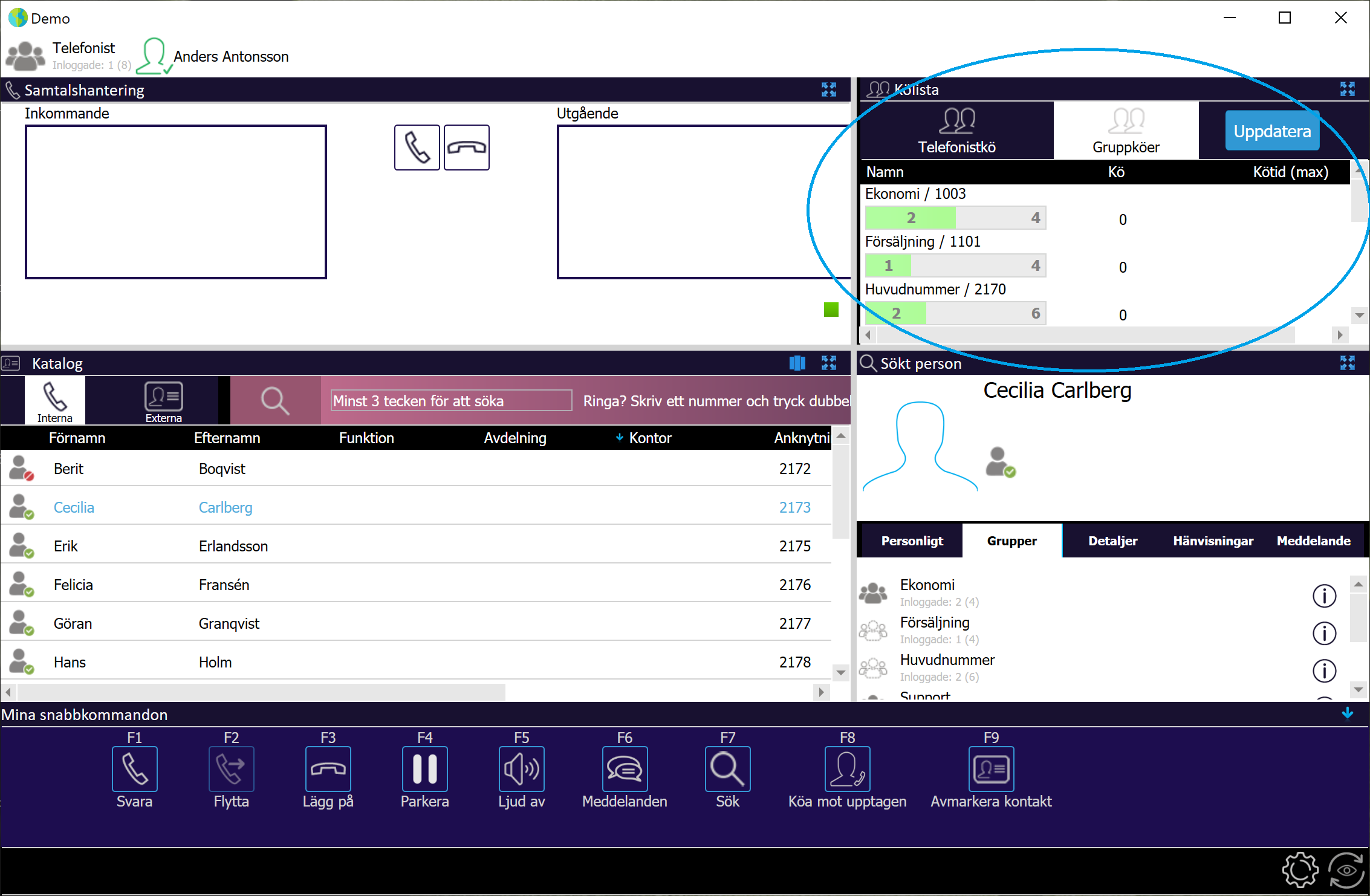Screen dimensions: 1370x896
Task: Click the F1 Svara shortcut
Action: coord(134,769)
